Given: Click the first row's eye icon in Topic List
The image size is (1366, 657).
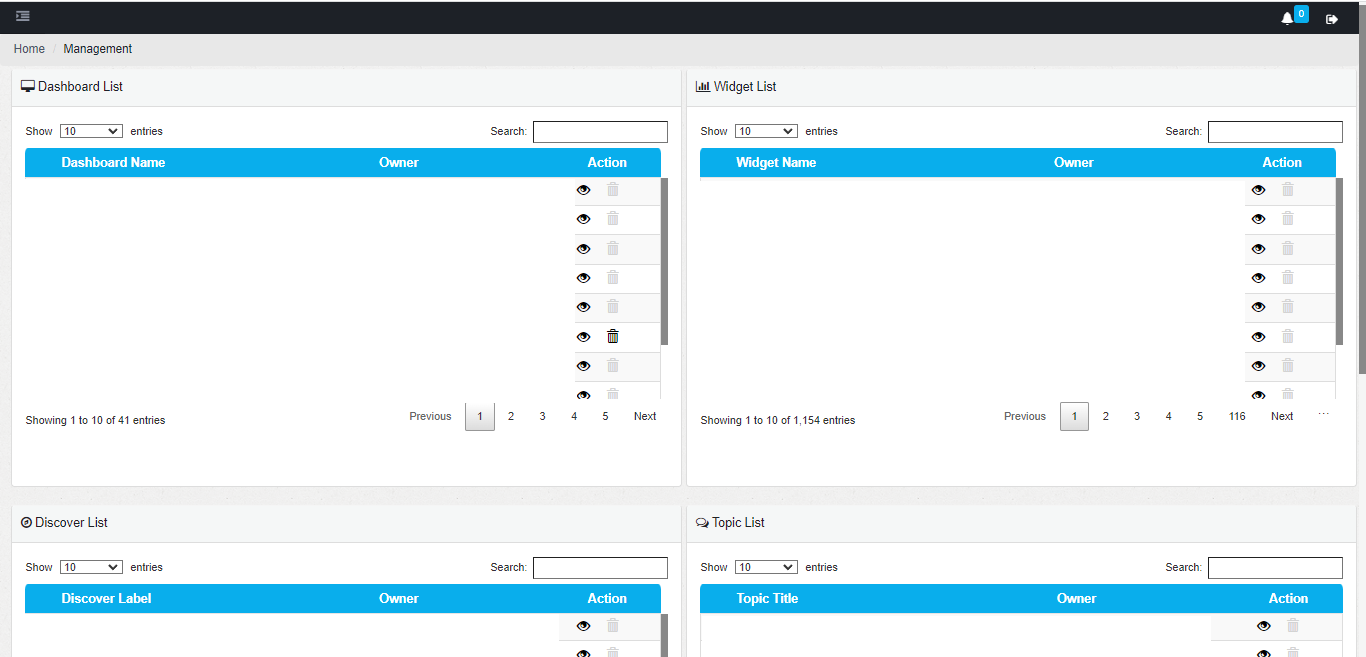Looking at the screenshot, I should coord(1264,626).
